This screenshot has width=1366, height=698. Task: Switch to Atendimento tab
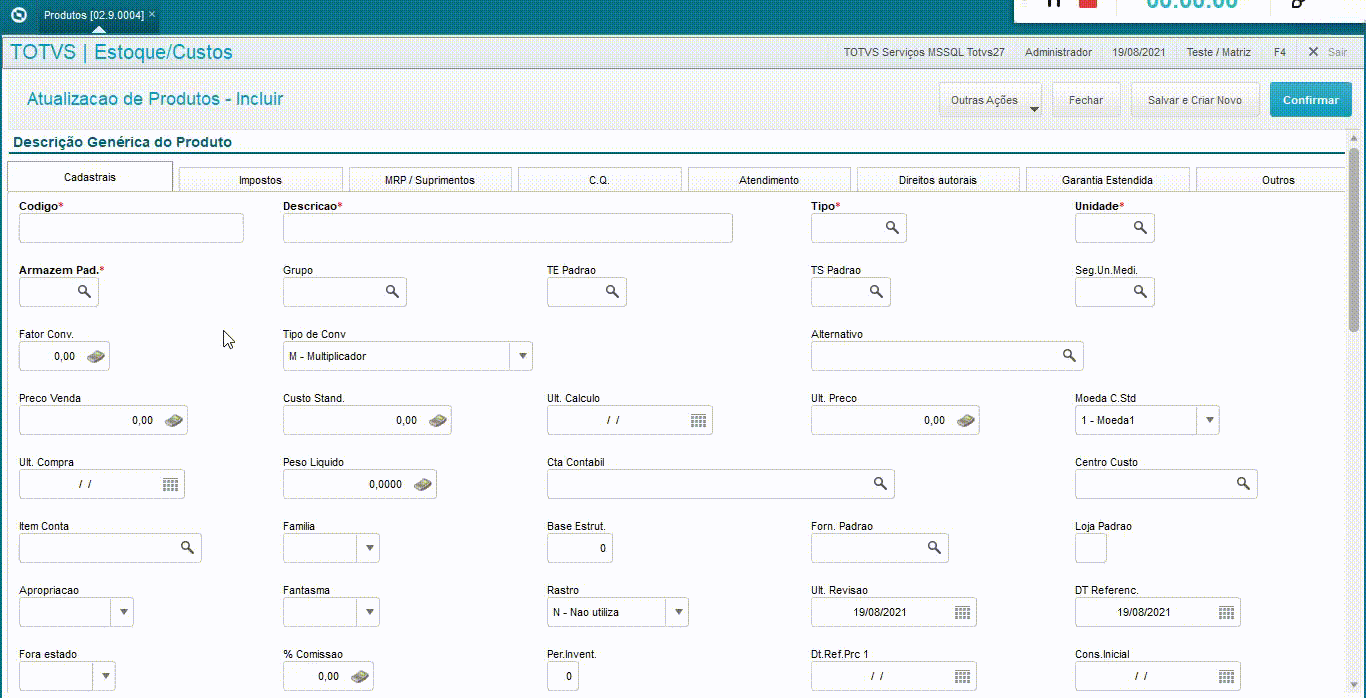click(769, 180)
